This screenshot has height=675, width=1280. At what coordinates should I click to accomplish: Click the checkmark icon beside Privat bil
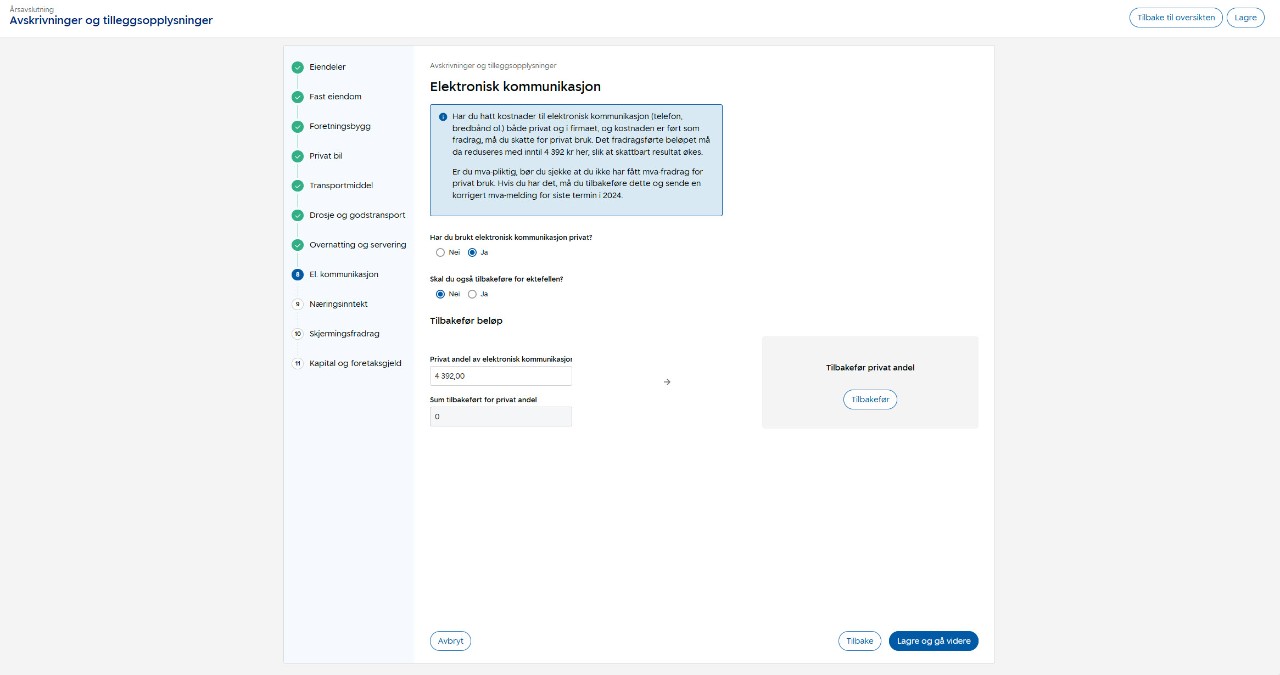297,157
